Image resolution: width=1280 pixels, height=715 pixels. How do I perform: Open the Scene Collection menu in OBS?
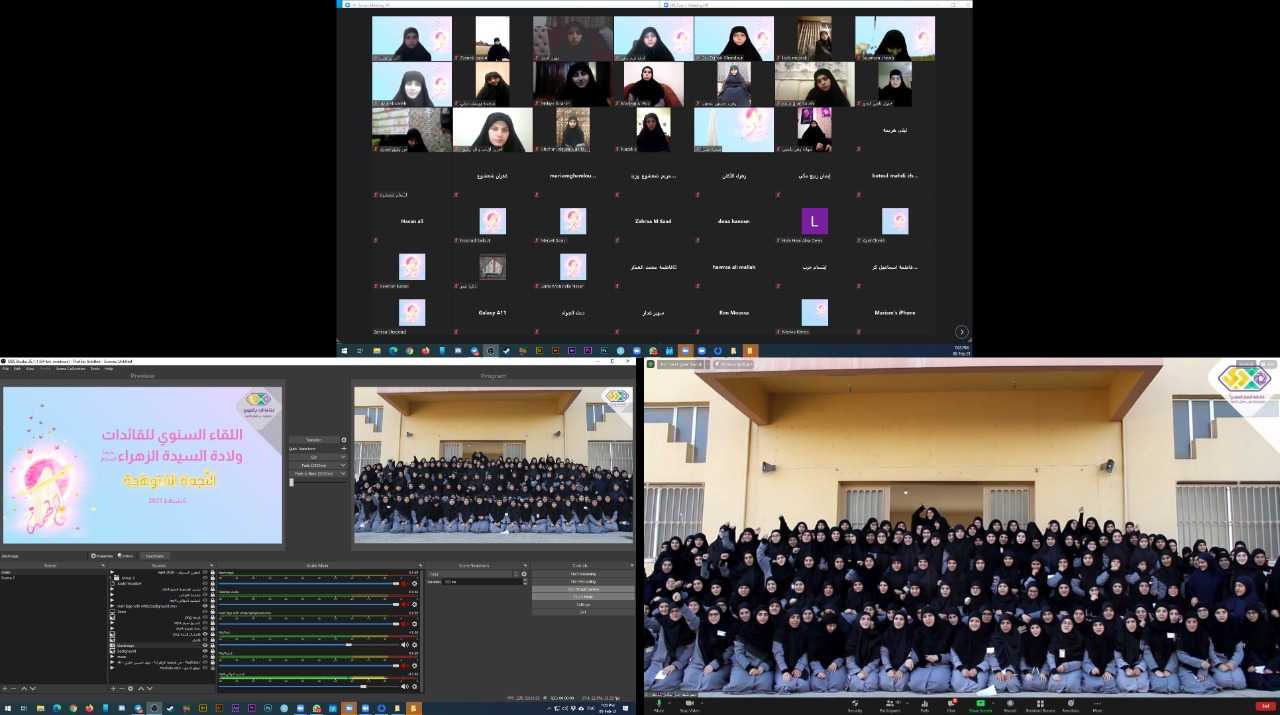point(69,368)
